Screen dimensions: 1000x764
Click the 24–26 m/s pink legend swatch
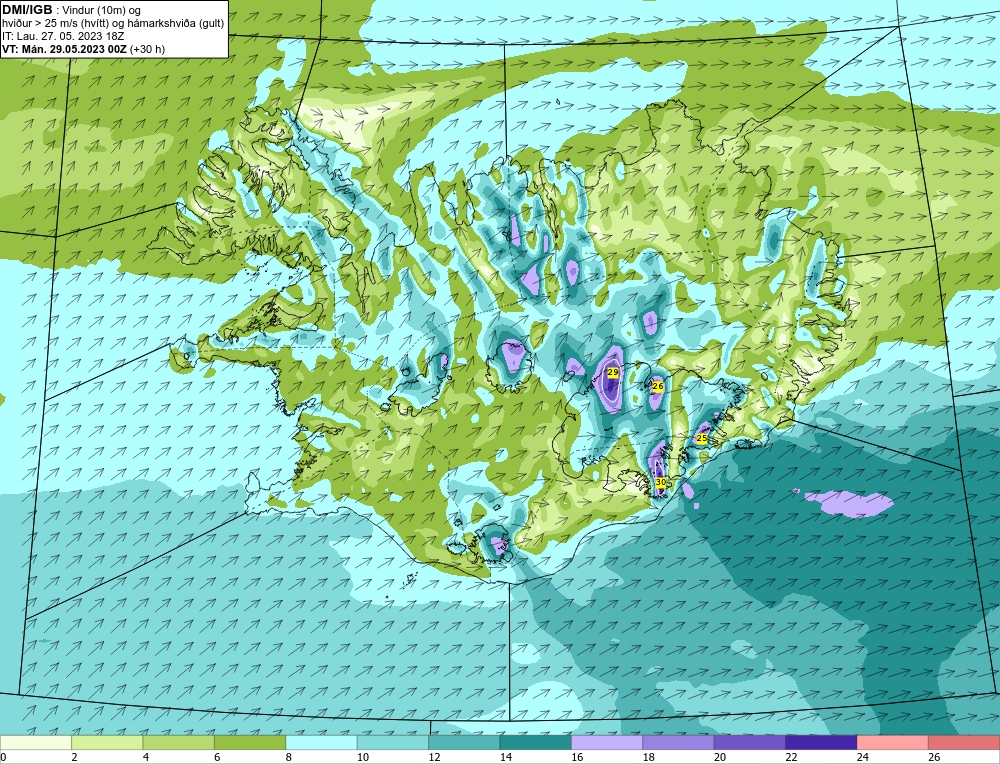[893, 742]
